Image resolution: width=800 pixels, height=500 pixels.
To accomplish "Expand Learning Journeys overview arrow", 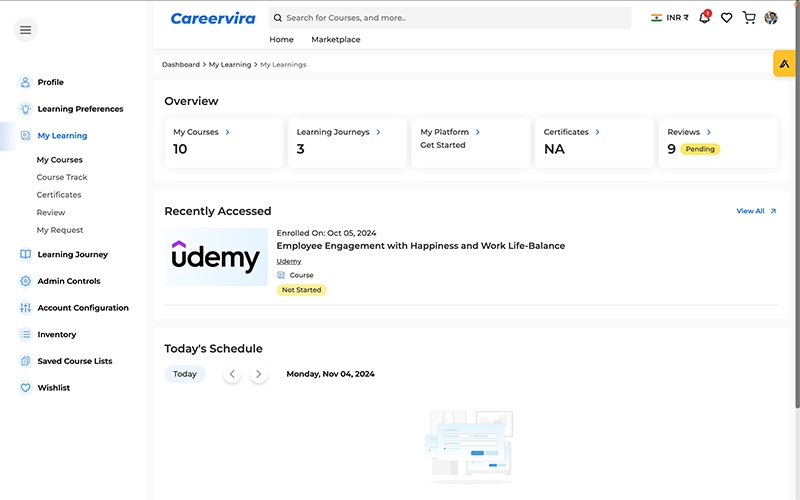I will [x=378, y=132].
